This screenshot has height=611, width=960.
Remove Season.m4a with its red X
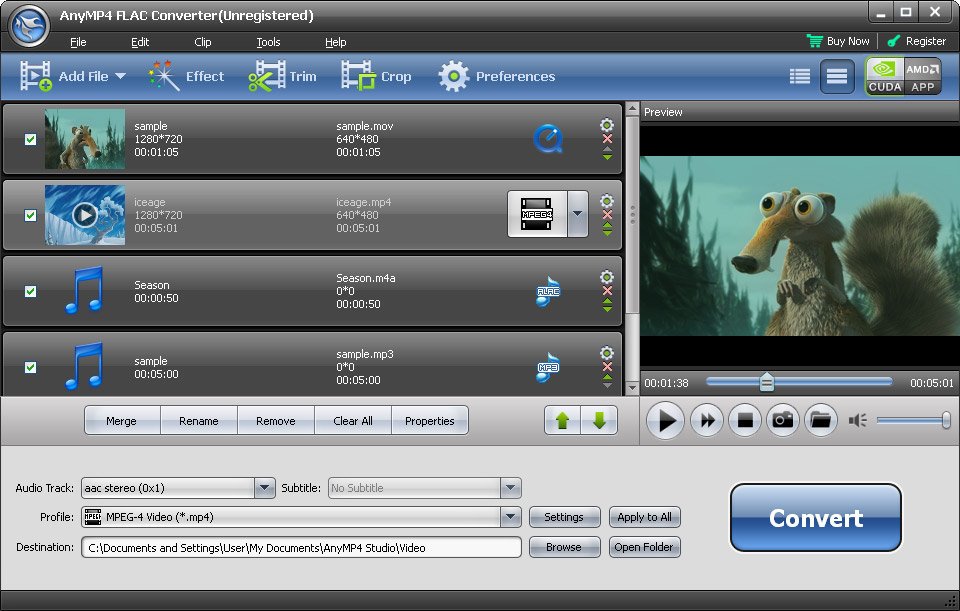[x=607, y=291]
